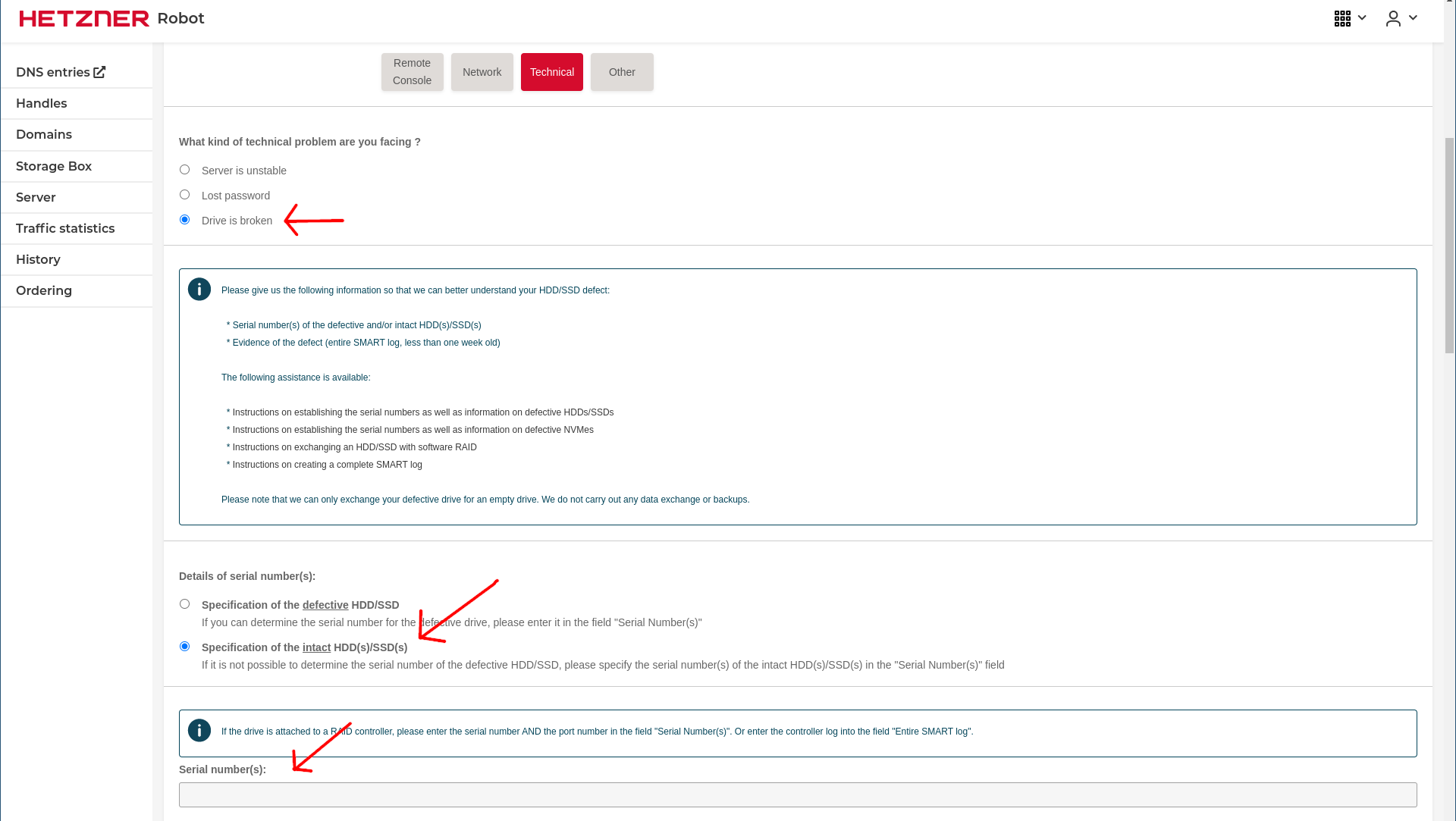Open Traffic statistics in the sidebar

point(65,228)
